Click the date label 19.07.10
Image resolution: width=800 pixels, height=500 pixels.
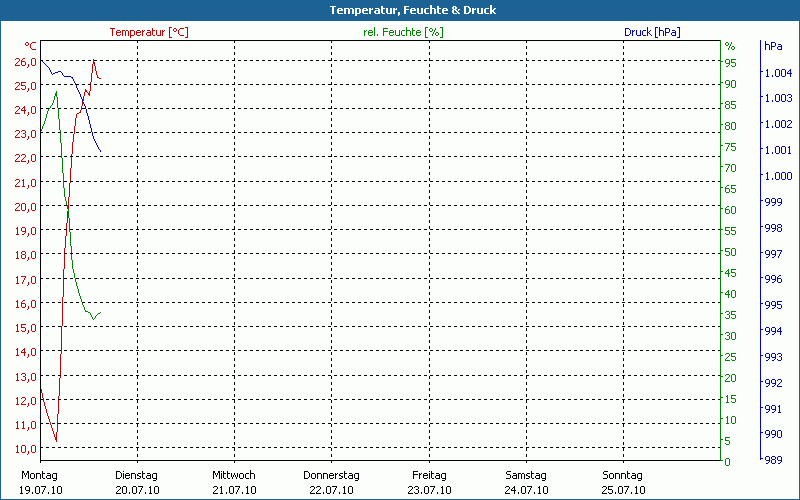[x=41, y=490]
